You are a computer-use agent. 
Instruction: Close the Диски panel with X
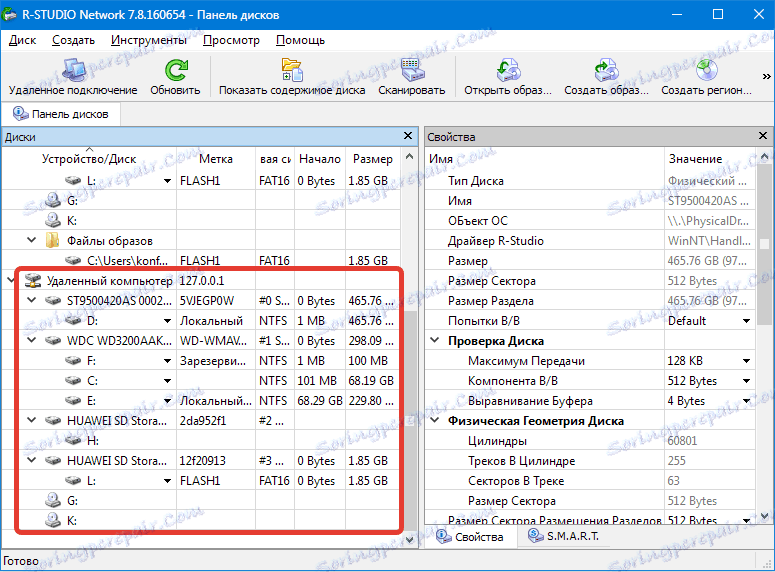(407, 136)
